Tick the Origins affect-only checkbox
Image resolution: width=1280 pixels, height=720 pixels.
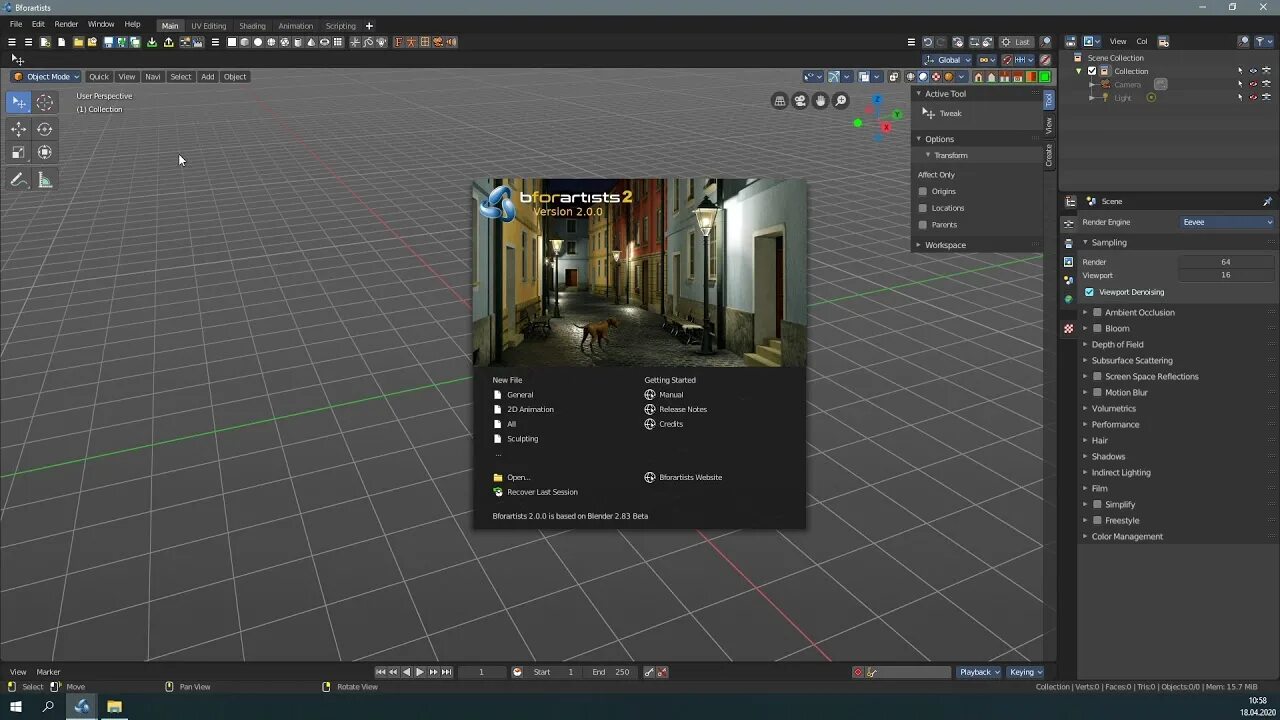coord(923,191)
